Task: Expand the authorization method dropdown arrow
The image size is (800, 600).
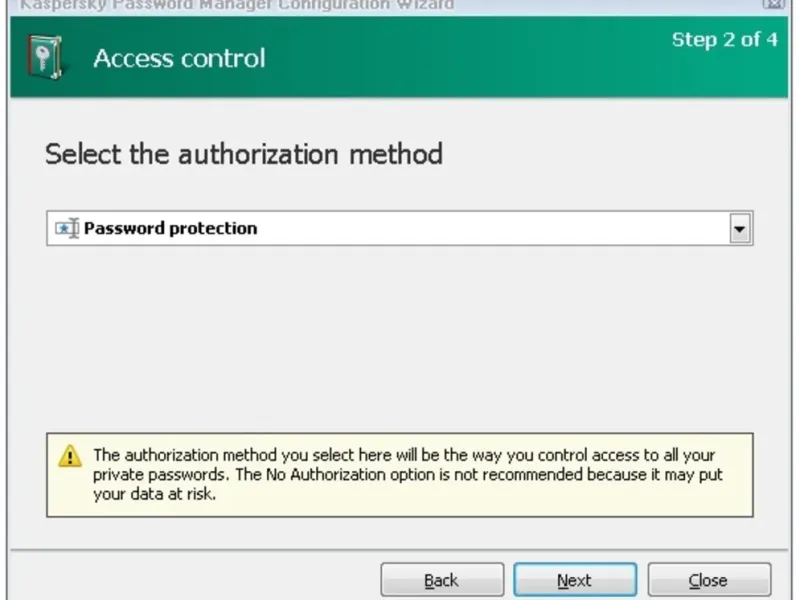Action: tap(739, 229)
